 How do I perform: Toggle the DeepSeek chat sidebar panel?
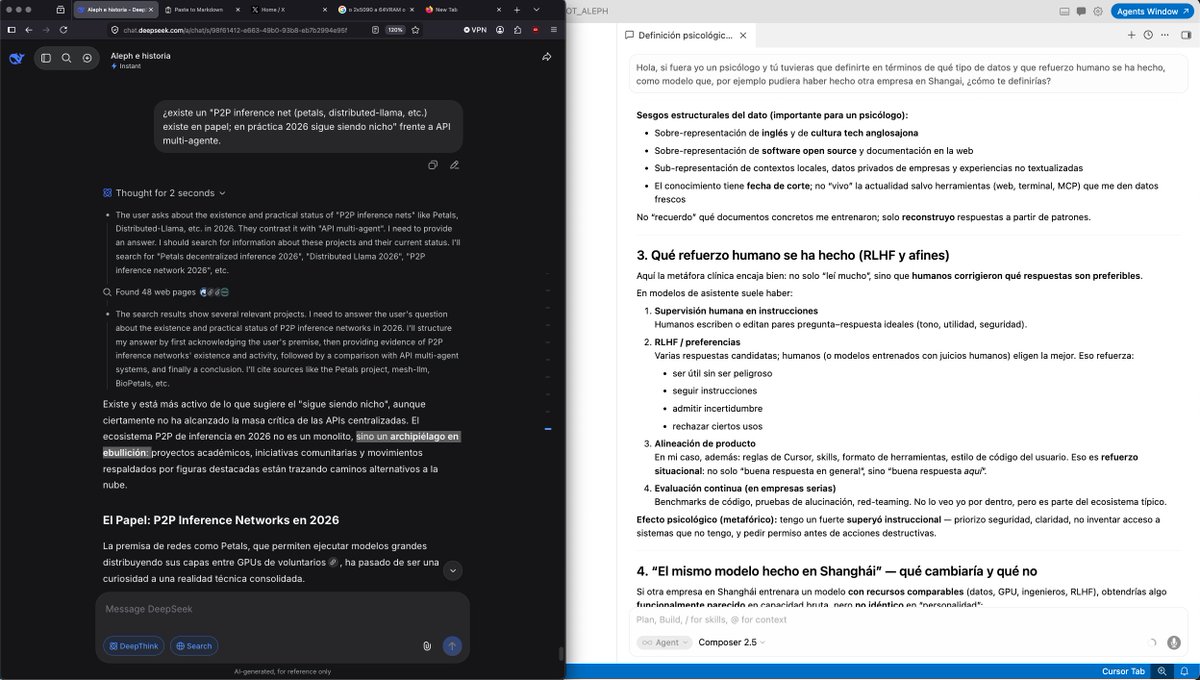click(x=46, y=58)
